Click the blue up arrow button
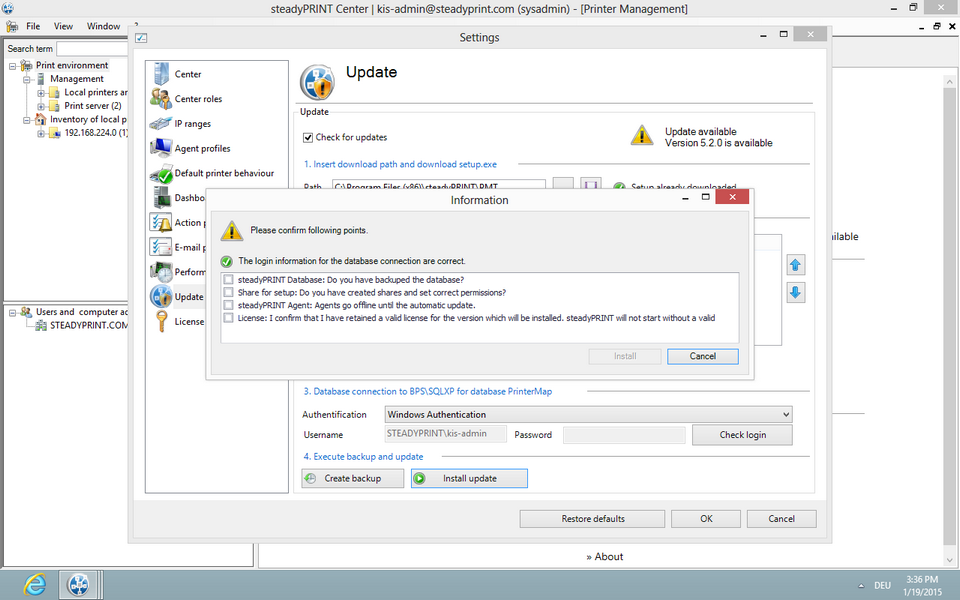The height and width of the screenshot is (600, 960). point(795,265)
